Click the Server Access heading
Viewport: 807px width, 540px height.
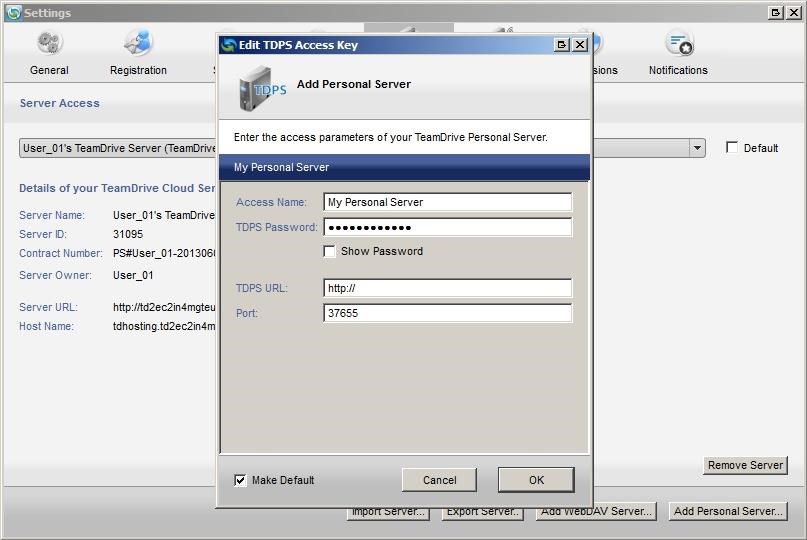click(x=60, y=103)
